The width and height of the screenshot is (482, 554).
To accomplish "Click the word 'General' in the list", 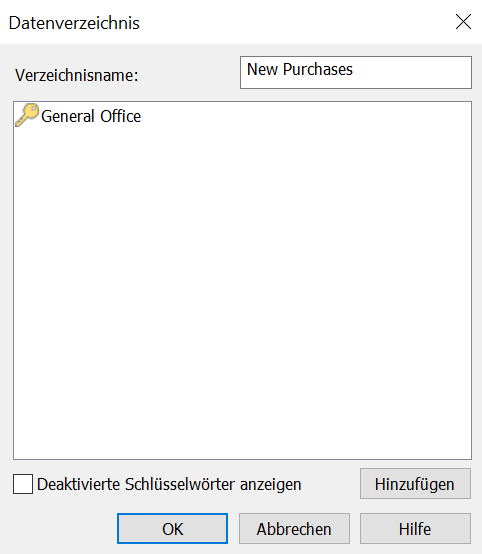I will coord(68,116).
